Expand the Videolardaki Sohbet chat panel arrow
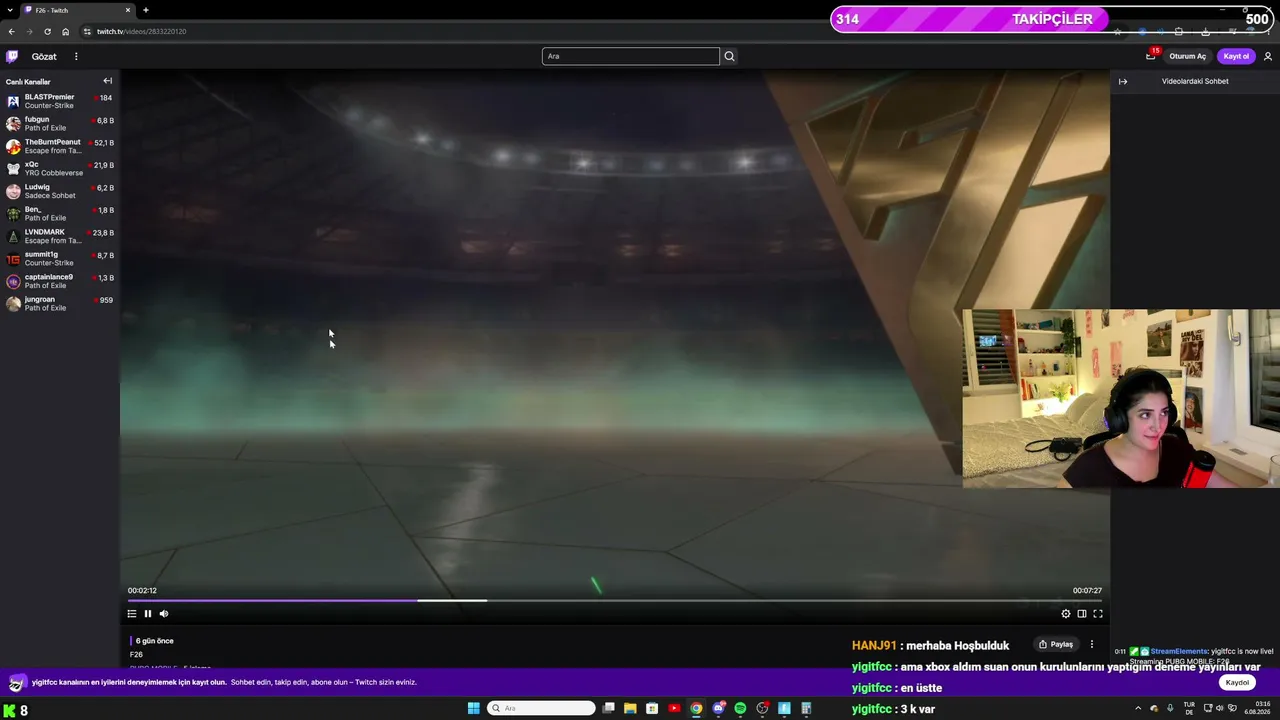 coord(1123,82)
